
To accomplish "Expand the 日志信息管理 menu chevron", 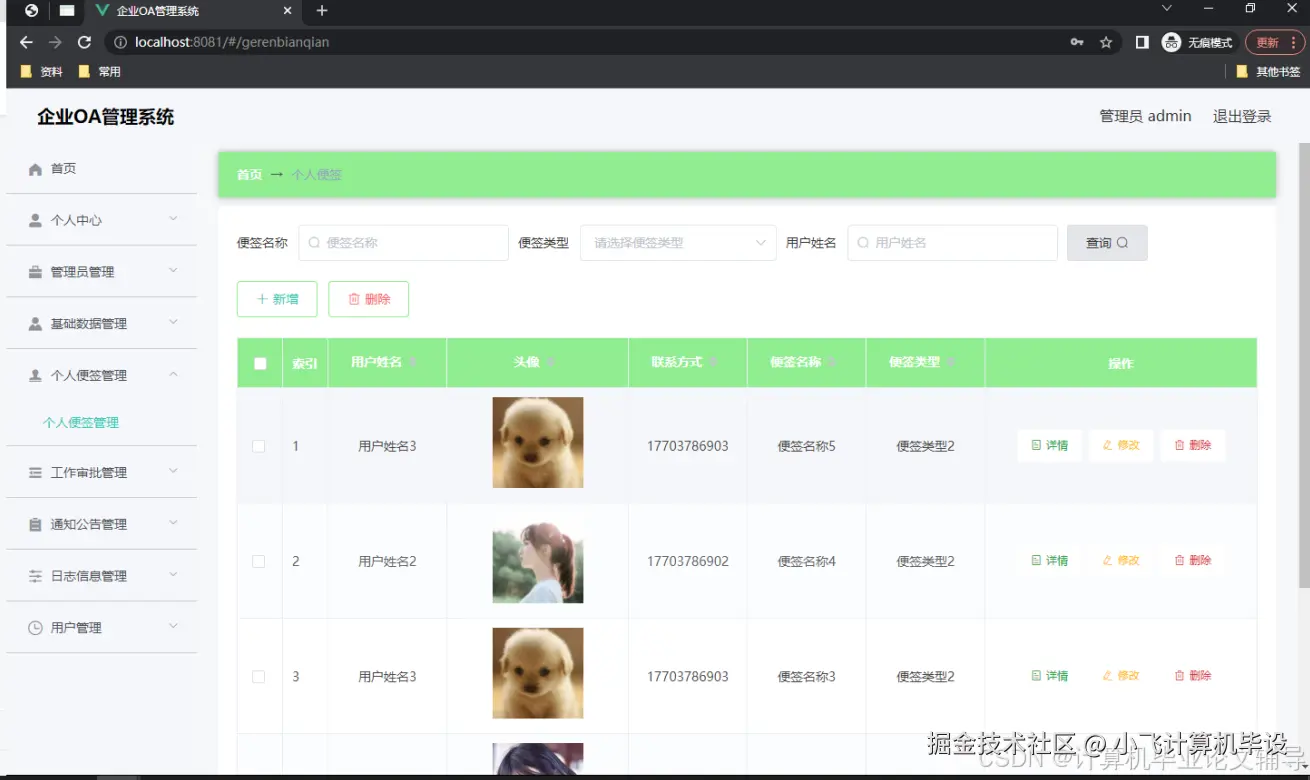I will tap(173, 575).
